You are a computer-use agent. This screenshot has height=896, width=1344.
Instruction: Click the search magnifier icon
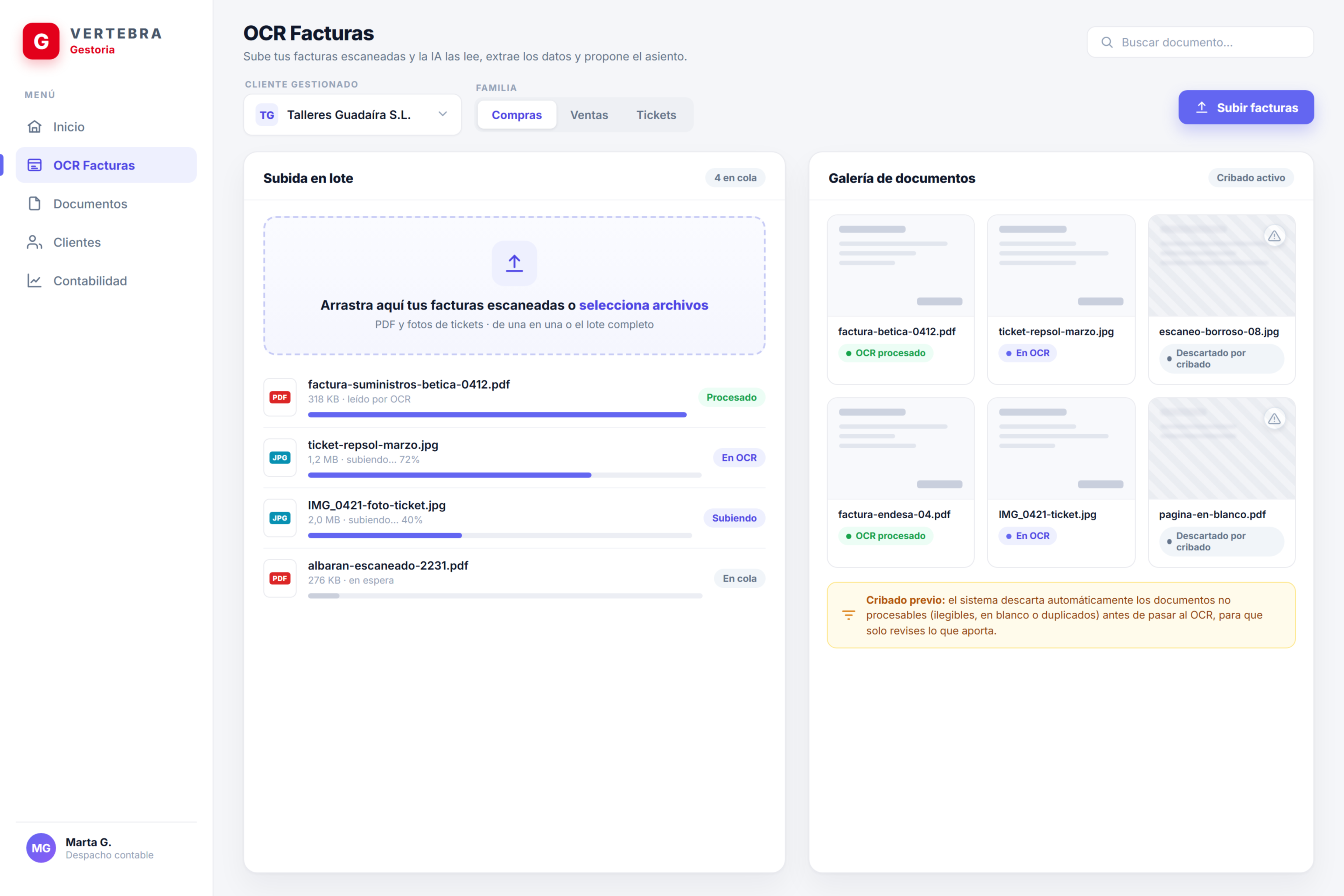click(x=1107, y=42)
